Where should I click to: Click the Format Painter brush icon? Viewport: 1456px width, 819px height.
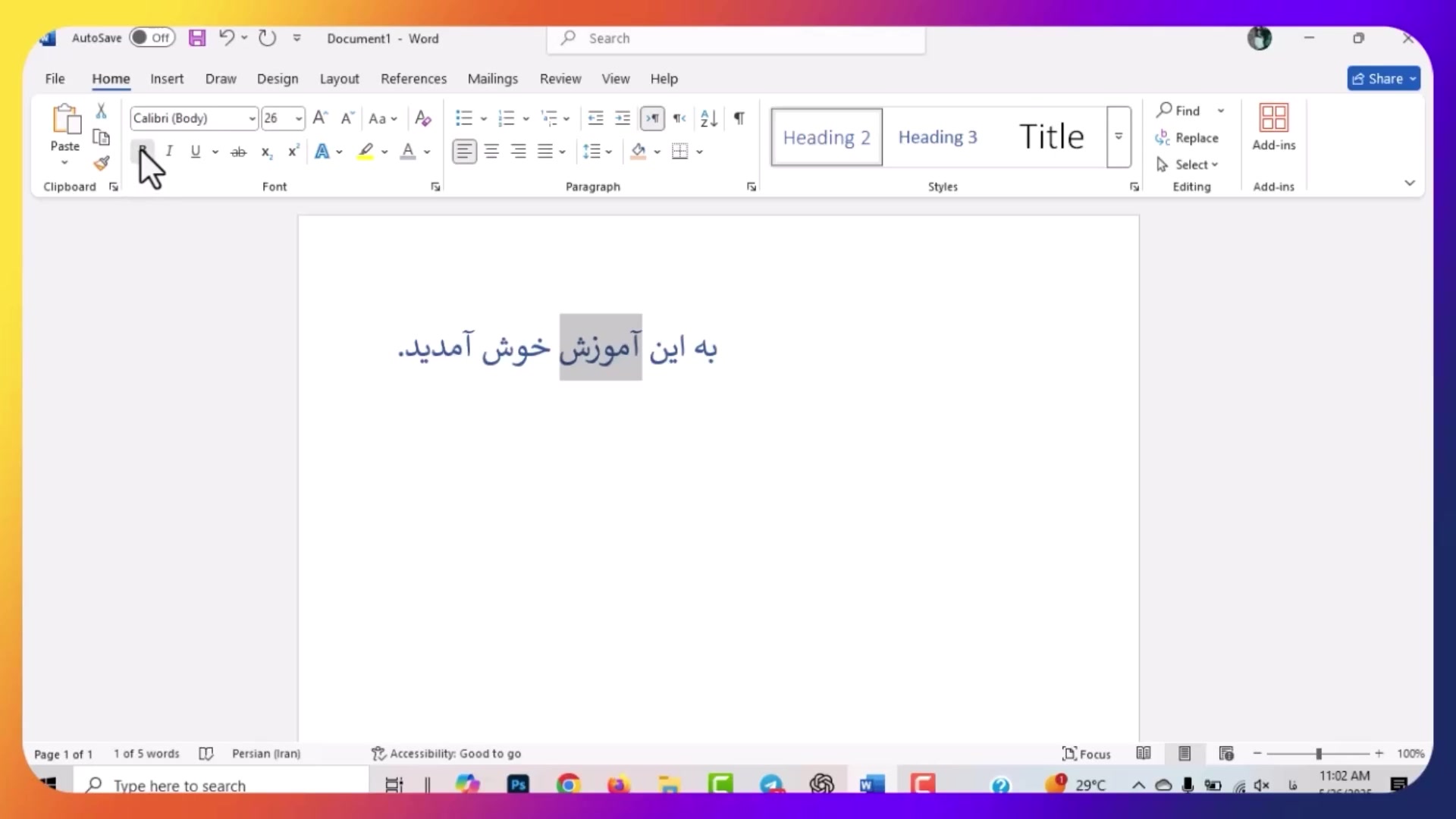point(102,163)
